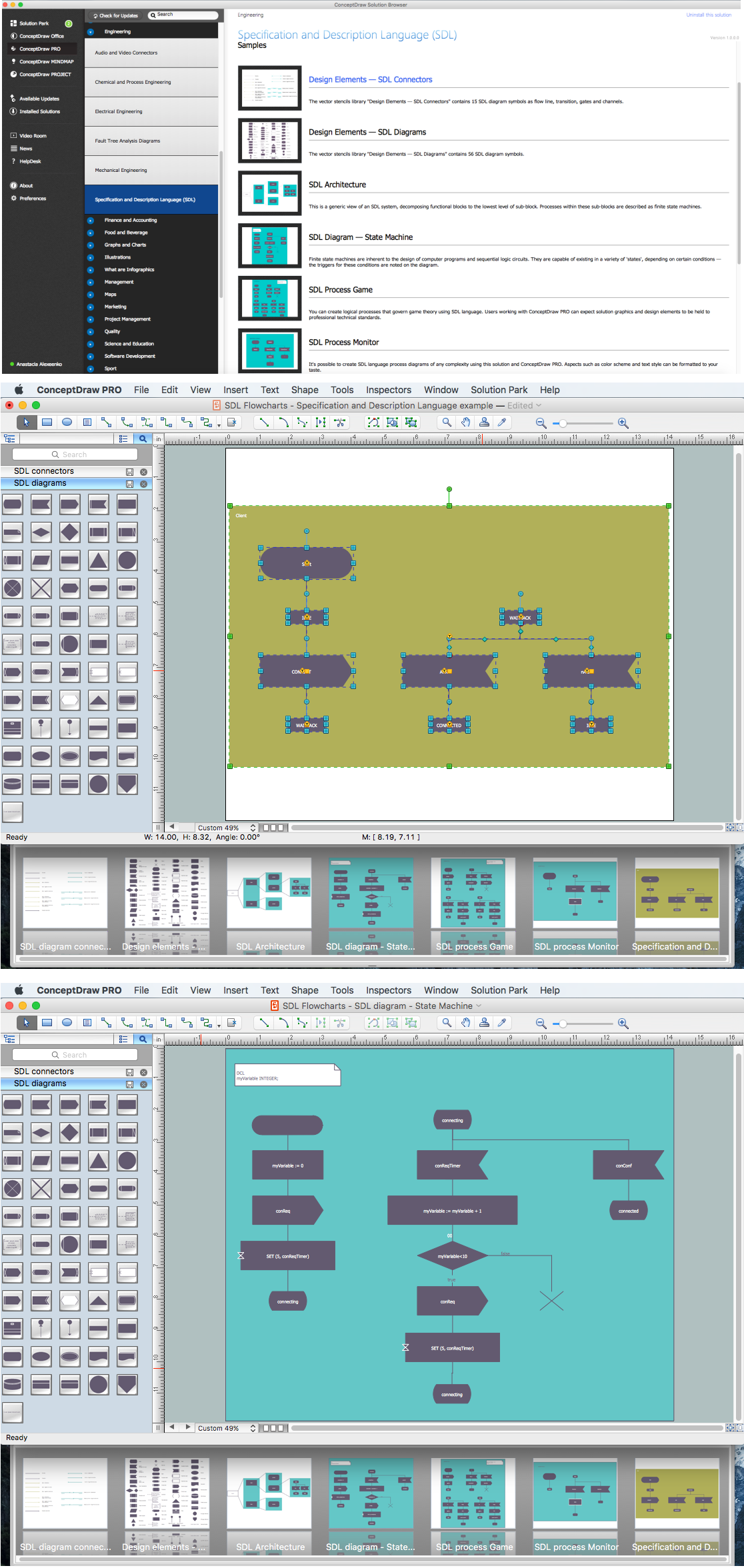
Task: Click Uninstall this solution link
Action: click(709, 15)
